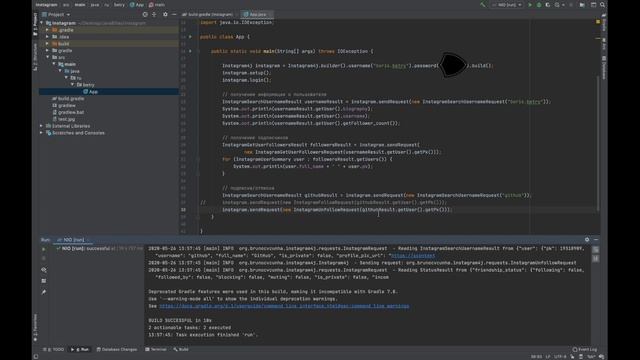This screenshot has width=640, height=360.
Task: Click the inspection warning indicator in editor
Action: click(598, 22)
